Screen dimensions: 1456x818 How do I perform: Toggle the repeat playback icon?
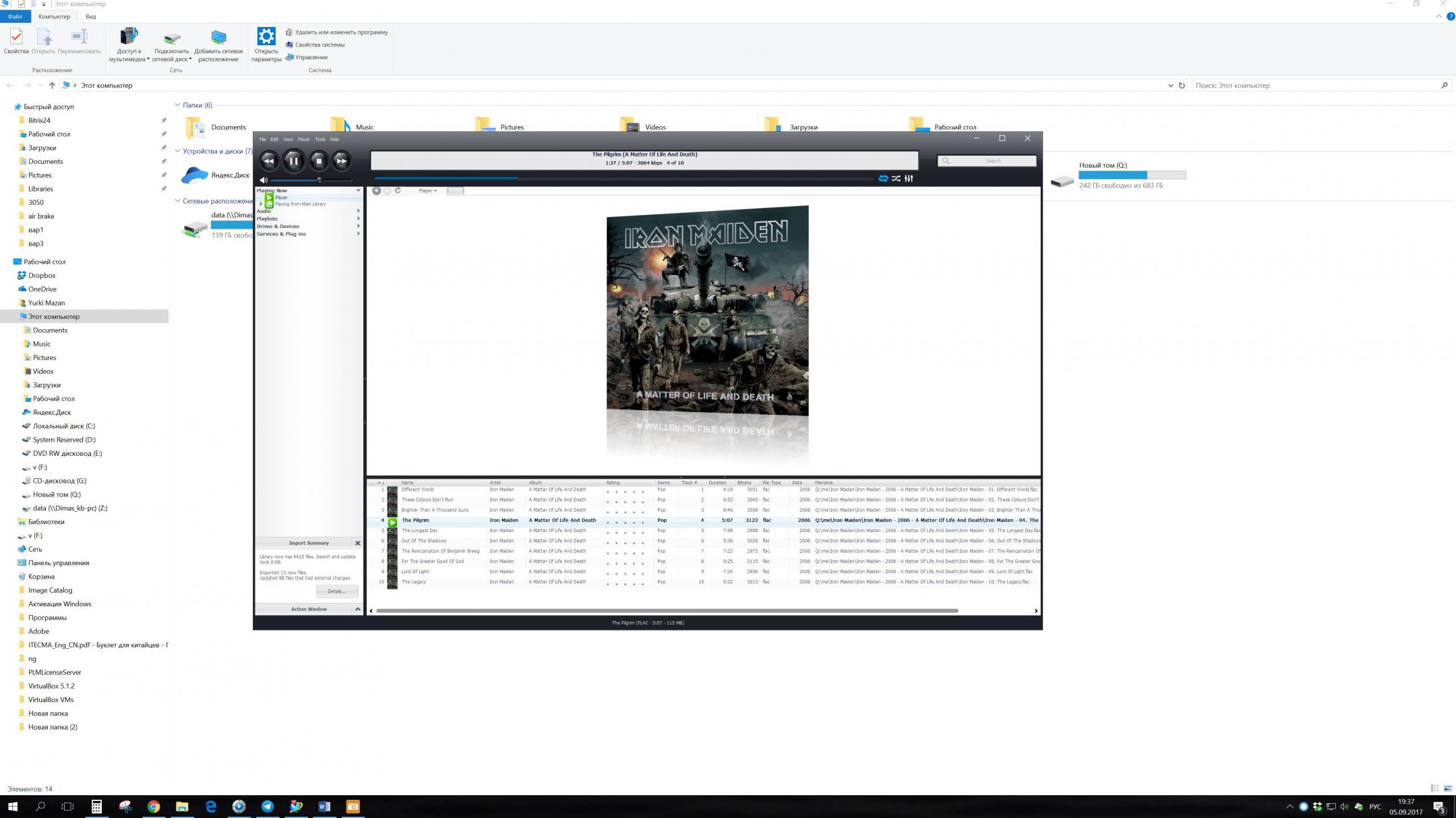[x=883, y=179]
